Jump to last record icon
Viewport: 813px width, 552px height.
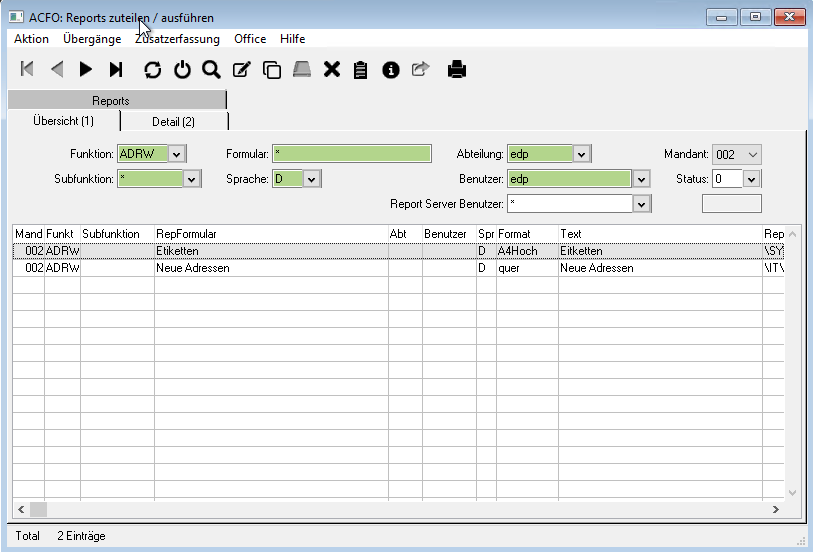point(116,69)
